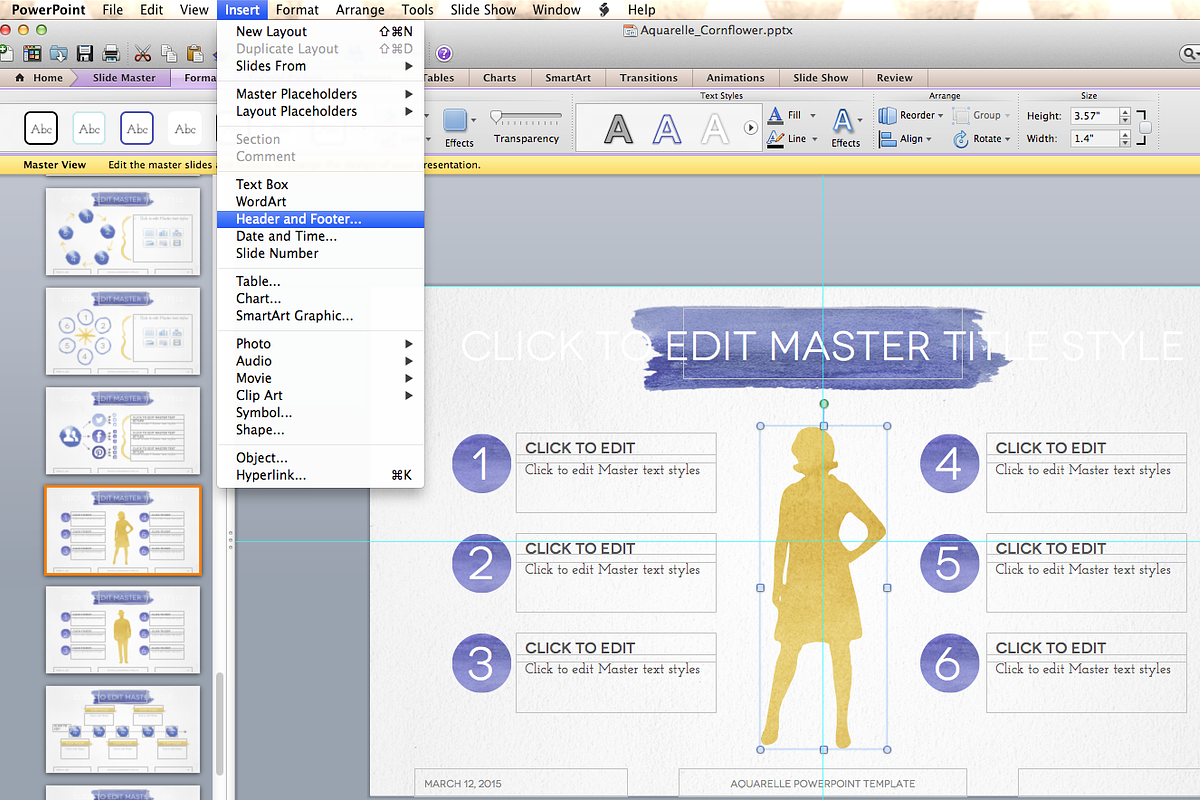Open the script menu icon in menu bar
Screen dimensions: 1200x800
pos(604,10)
